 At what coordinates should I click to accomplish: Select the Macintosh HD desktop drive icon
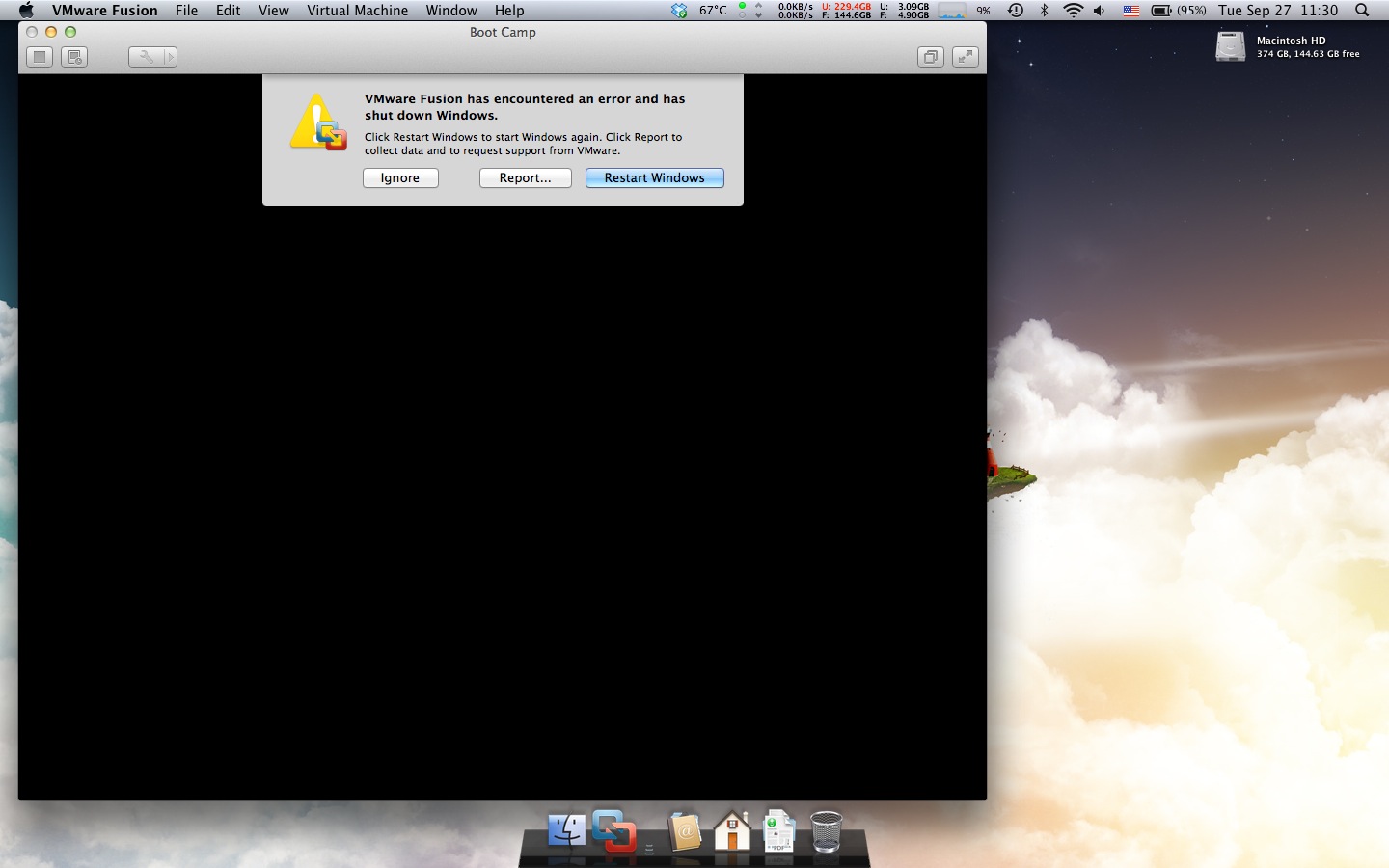tap(1231, 46)
